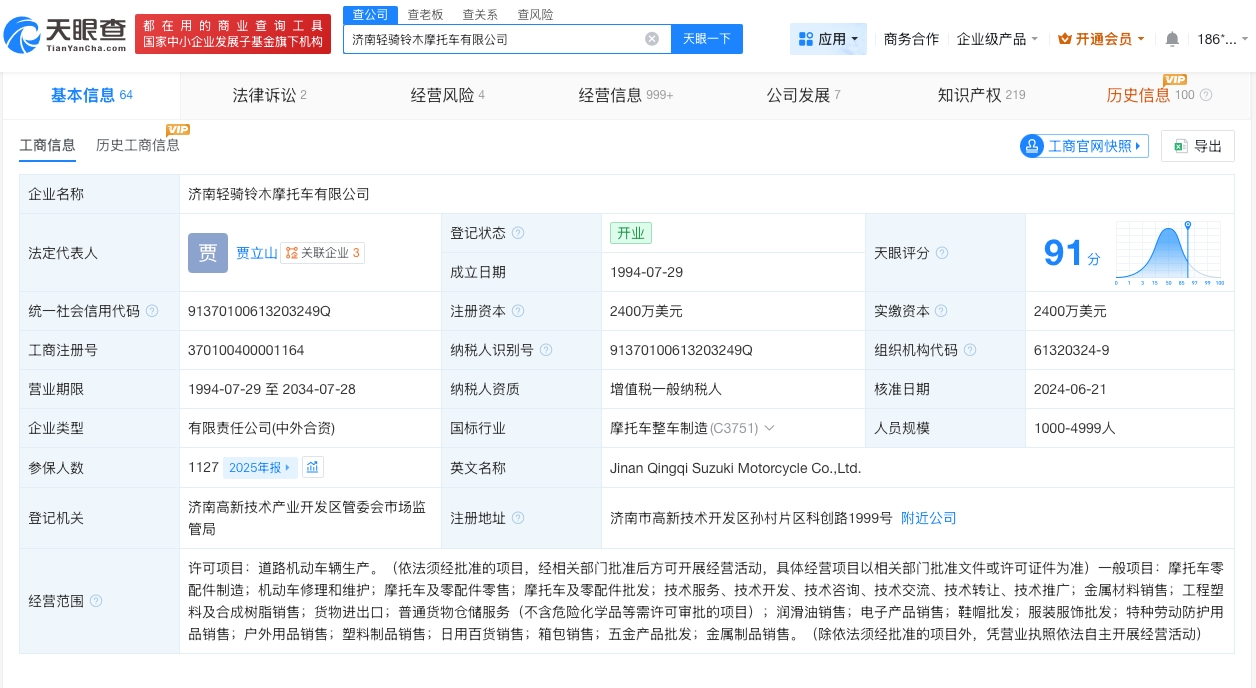Click the 应用 grid icon button

click(828, 39)
